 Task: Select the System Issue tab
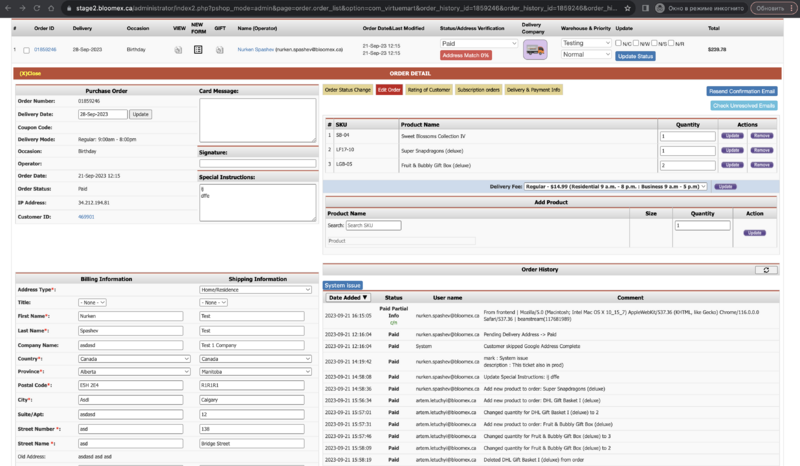[343, 285]
